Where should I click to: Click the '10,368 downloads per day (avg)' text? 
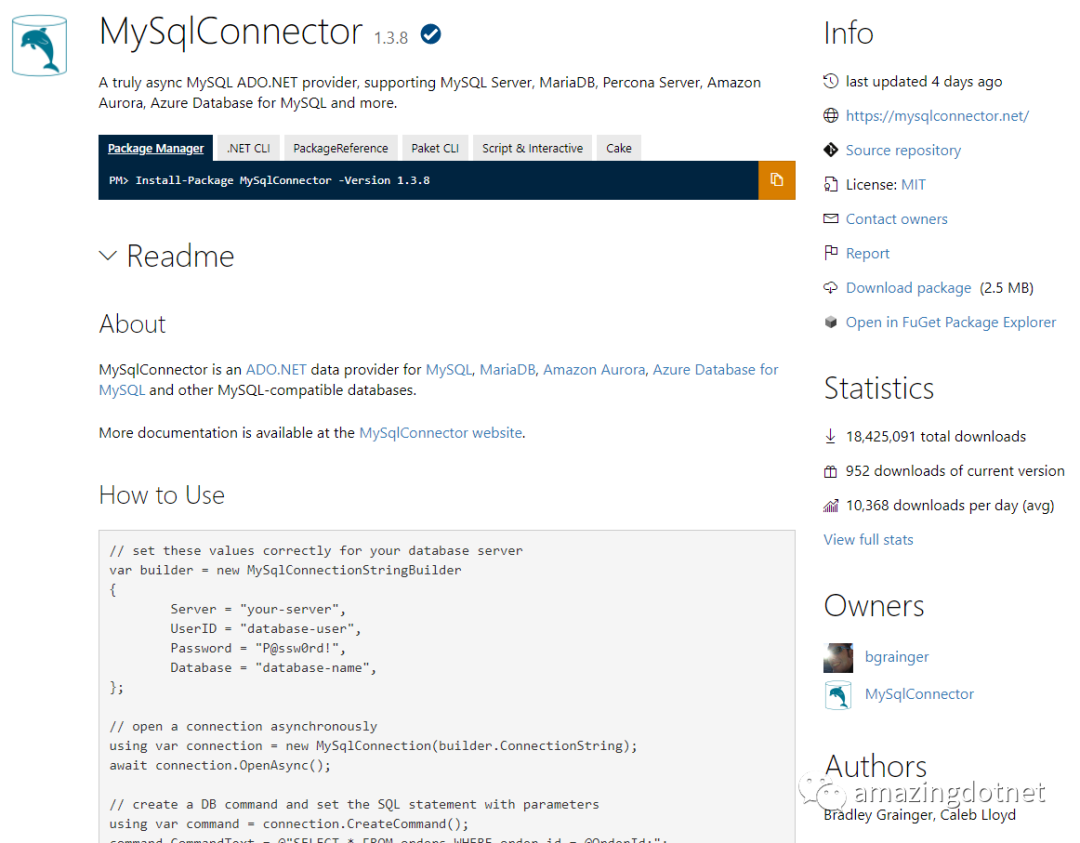coord(950,506)
